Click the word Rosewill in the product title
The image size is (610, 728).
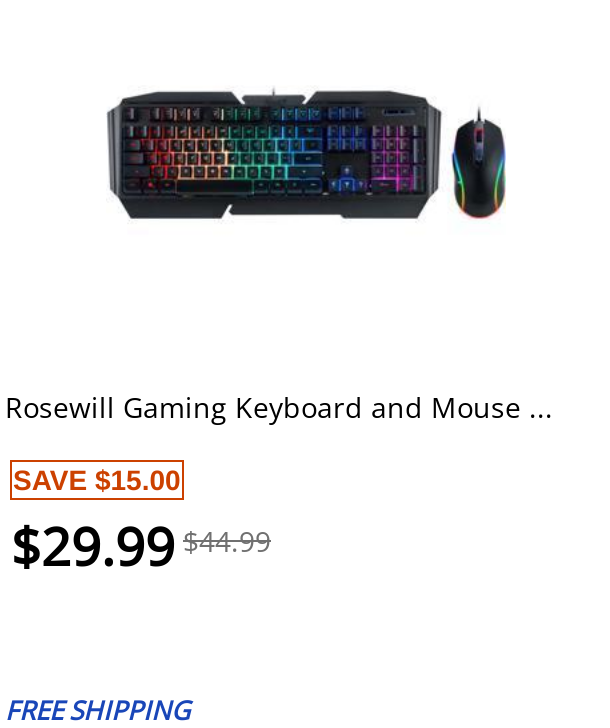59,409
